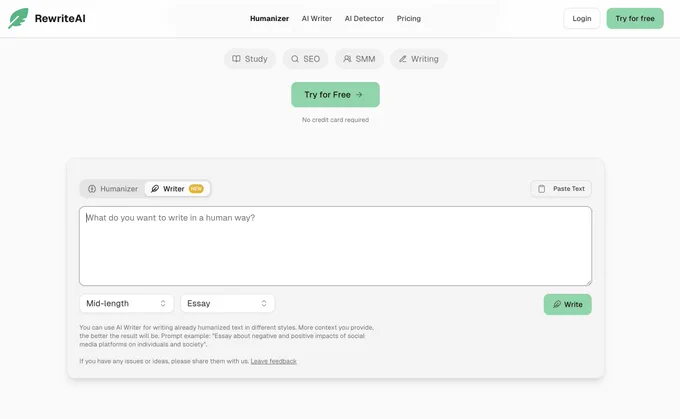680x419 pixels.
Task: Switch to the Writer tab
Action: coord(177,189)
